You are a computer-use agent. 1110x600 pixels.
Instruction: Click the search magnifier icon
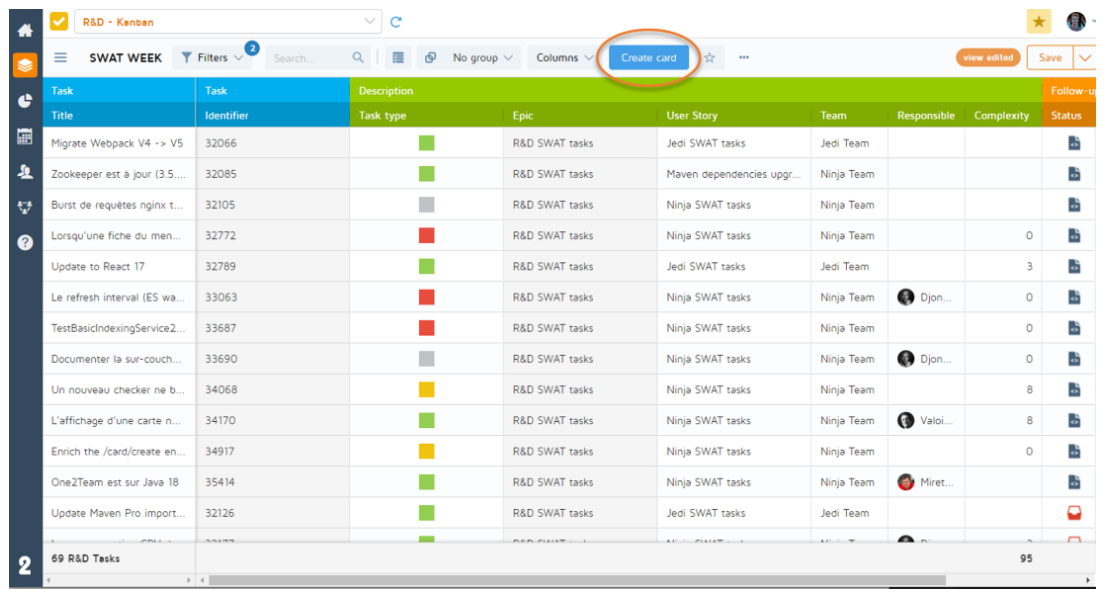click(x=358, y=58)
